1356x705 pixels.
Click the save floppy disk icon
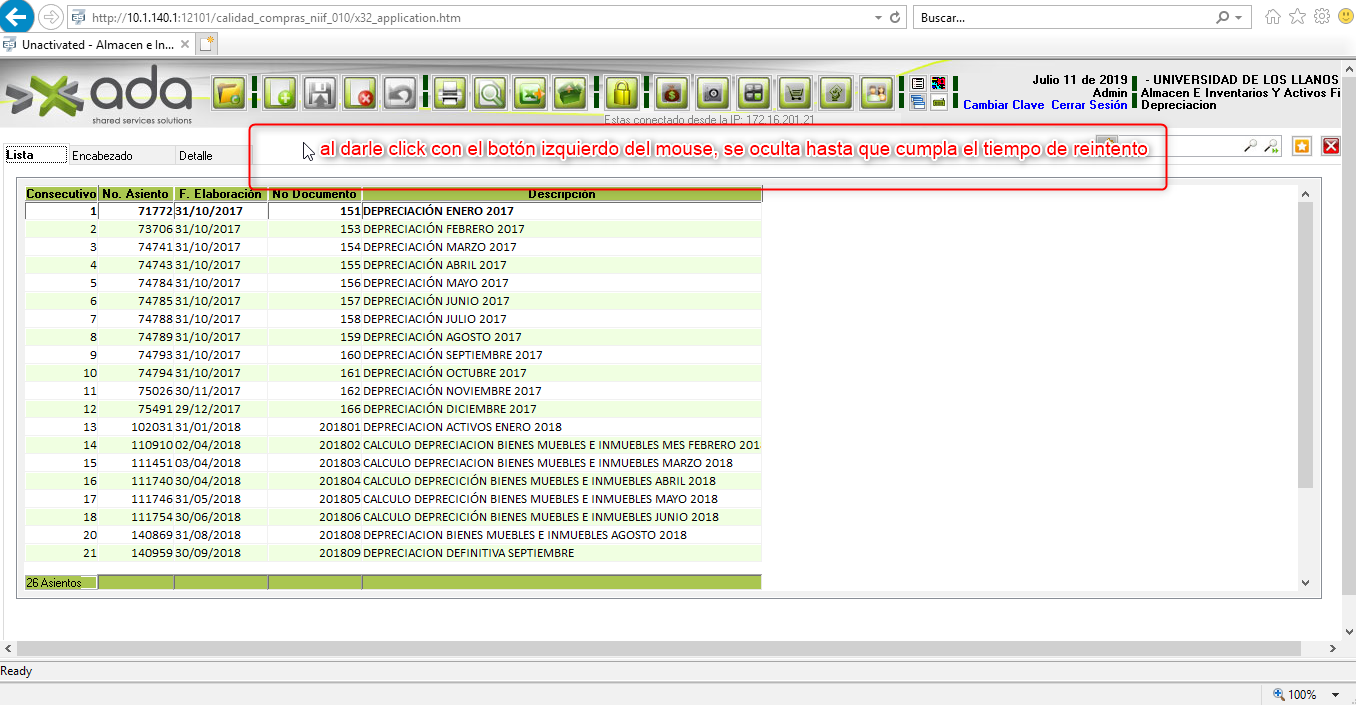tap(319, 93)
